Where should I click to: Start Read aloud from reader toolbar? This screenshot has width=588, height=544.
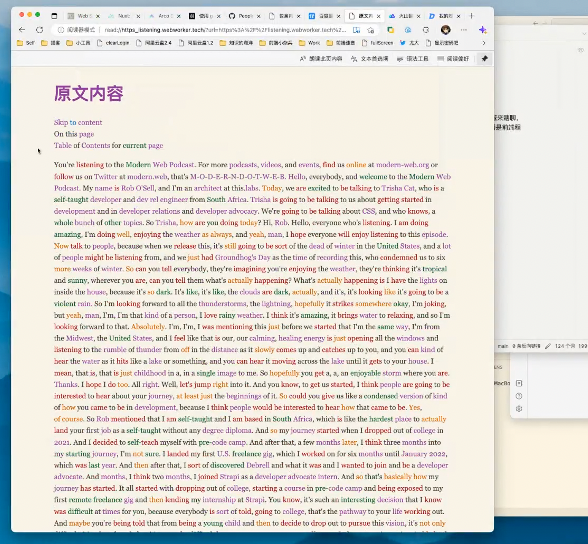coord(321,59)
